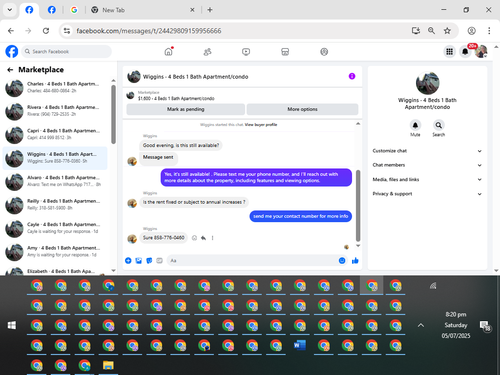500x375 pixels.
Task: Select the Wiggins conversation in list
Action: [x=55, y=158]
